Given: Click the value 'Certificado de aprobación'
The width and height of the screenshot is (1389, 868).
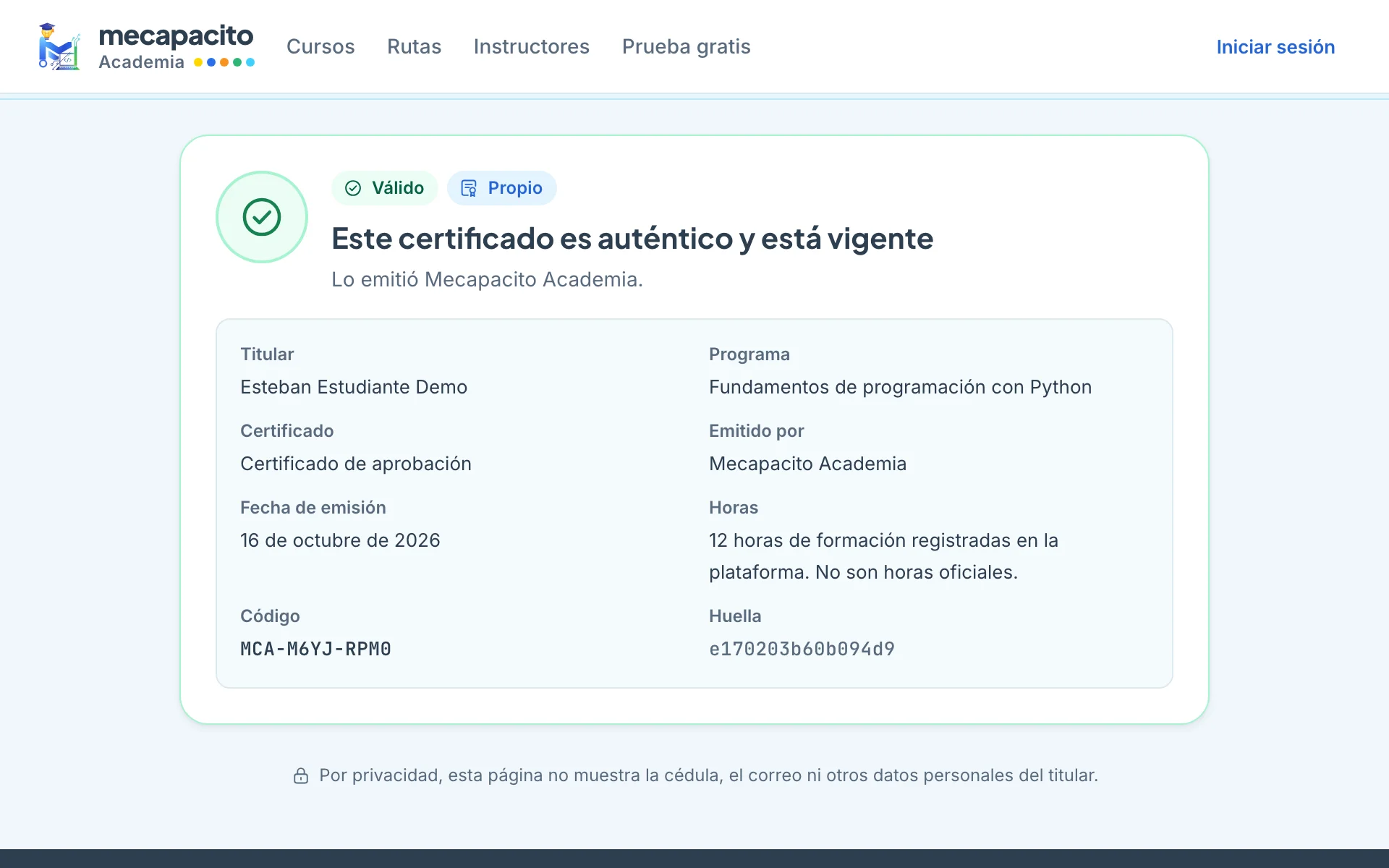Looking at the screenshot, I should (x=356, y=464).
